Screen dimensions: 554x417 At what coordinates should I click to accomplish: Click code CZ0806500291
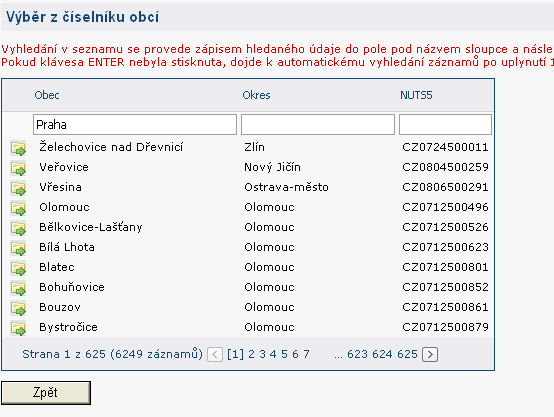445,187
